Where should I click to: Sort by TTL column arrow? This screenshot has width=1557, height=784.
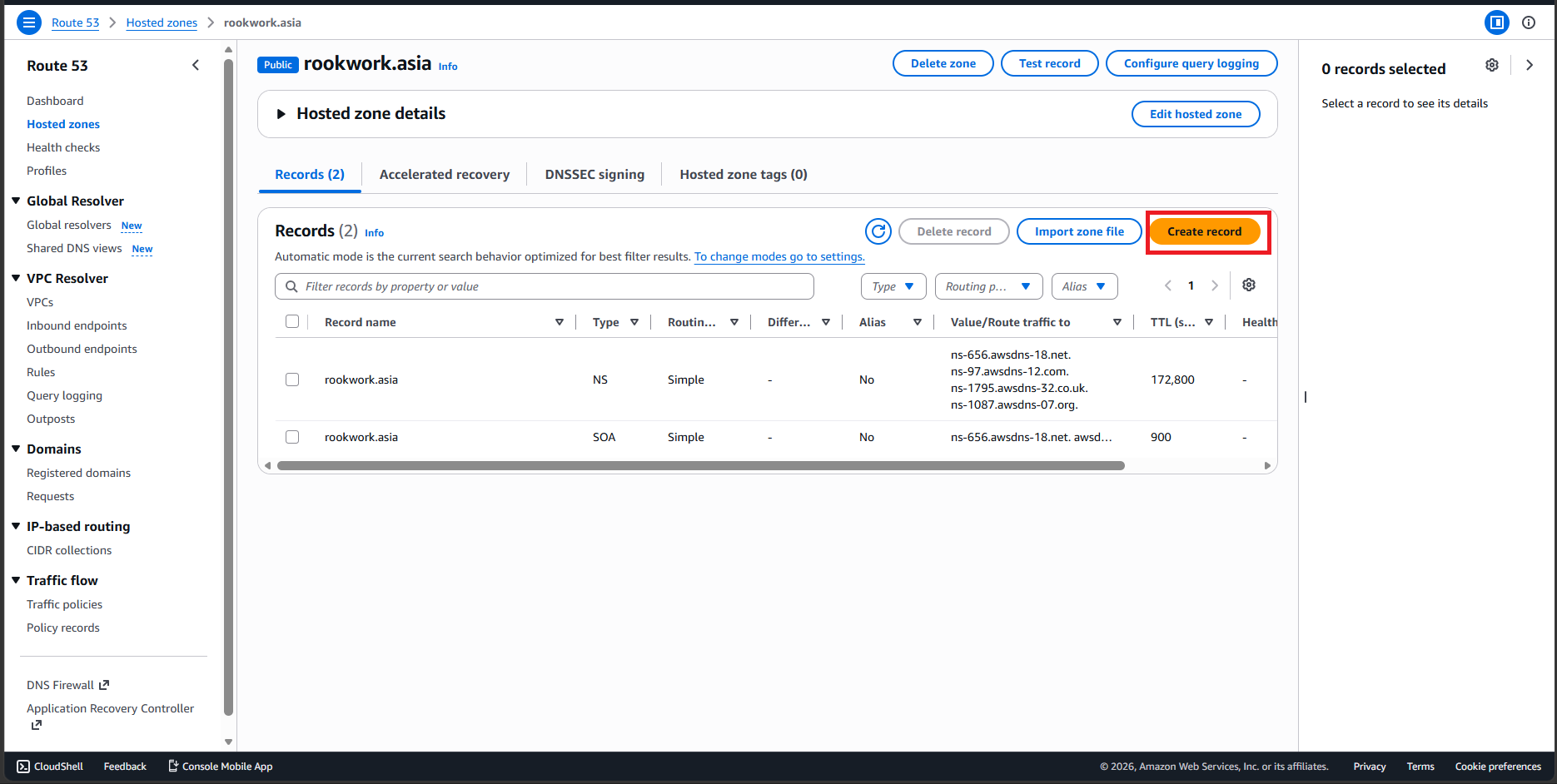(1209, 322)
